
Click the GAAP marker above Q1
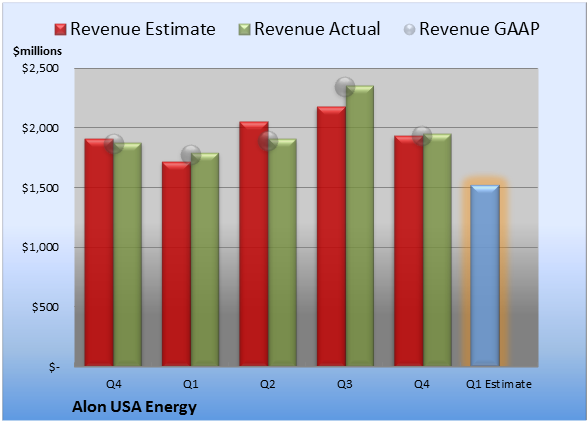pyautogui.click(x=191, y=155)
